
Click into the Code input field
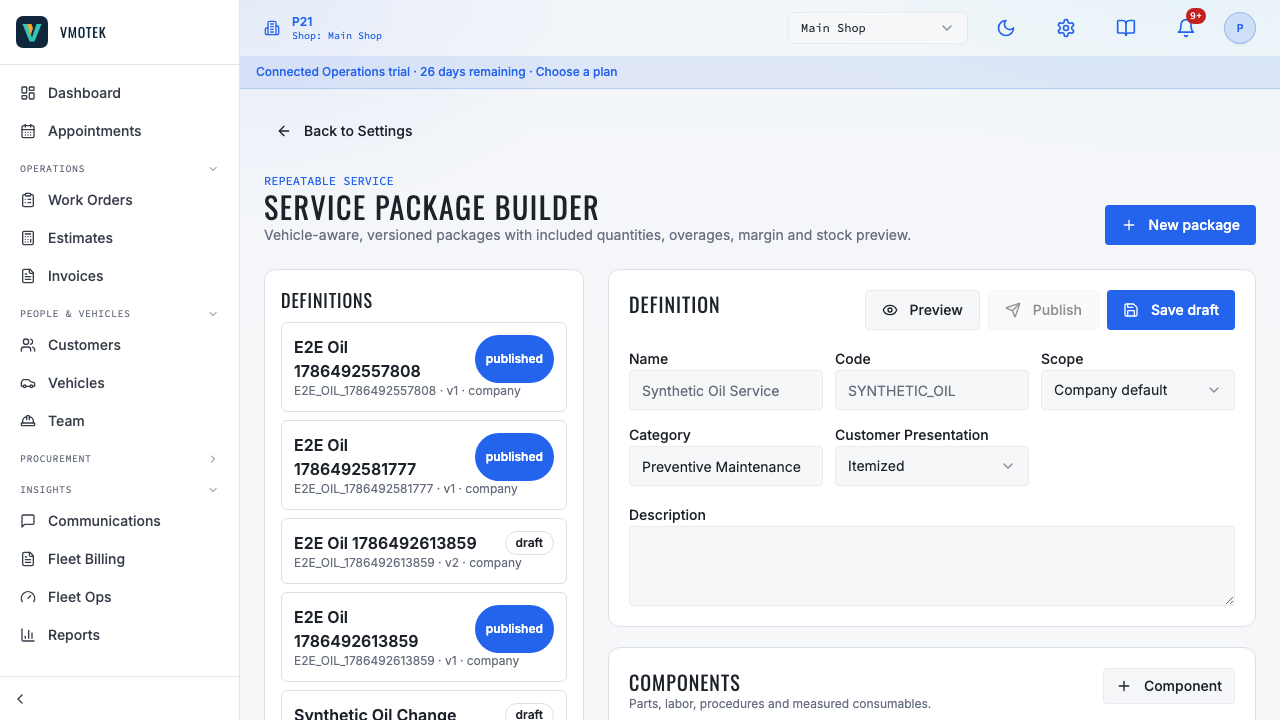932,390
